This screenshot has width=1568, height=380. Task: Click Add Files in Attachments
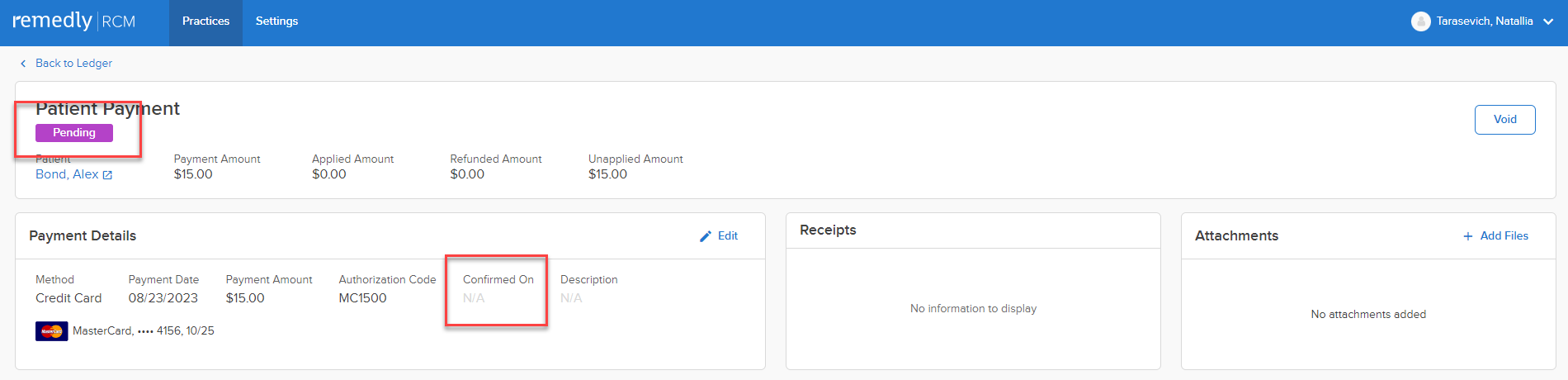1504,236
